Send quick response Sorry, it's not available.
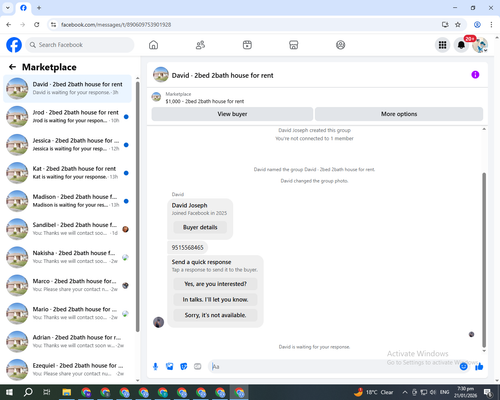The height and width of the screenshot is (400, 500). click(215, 315)
